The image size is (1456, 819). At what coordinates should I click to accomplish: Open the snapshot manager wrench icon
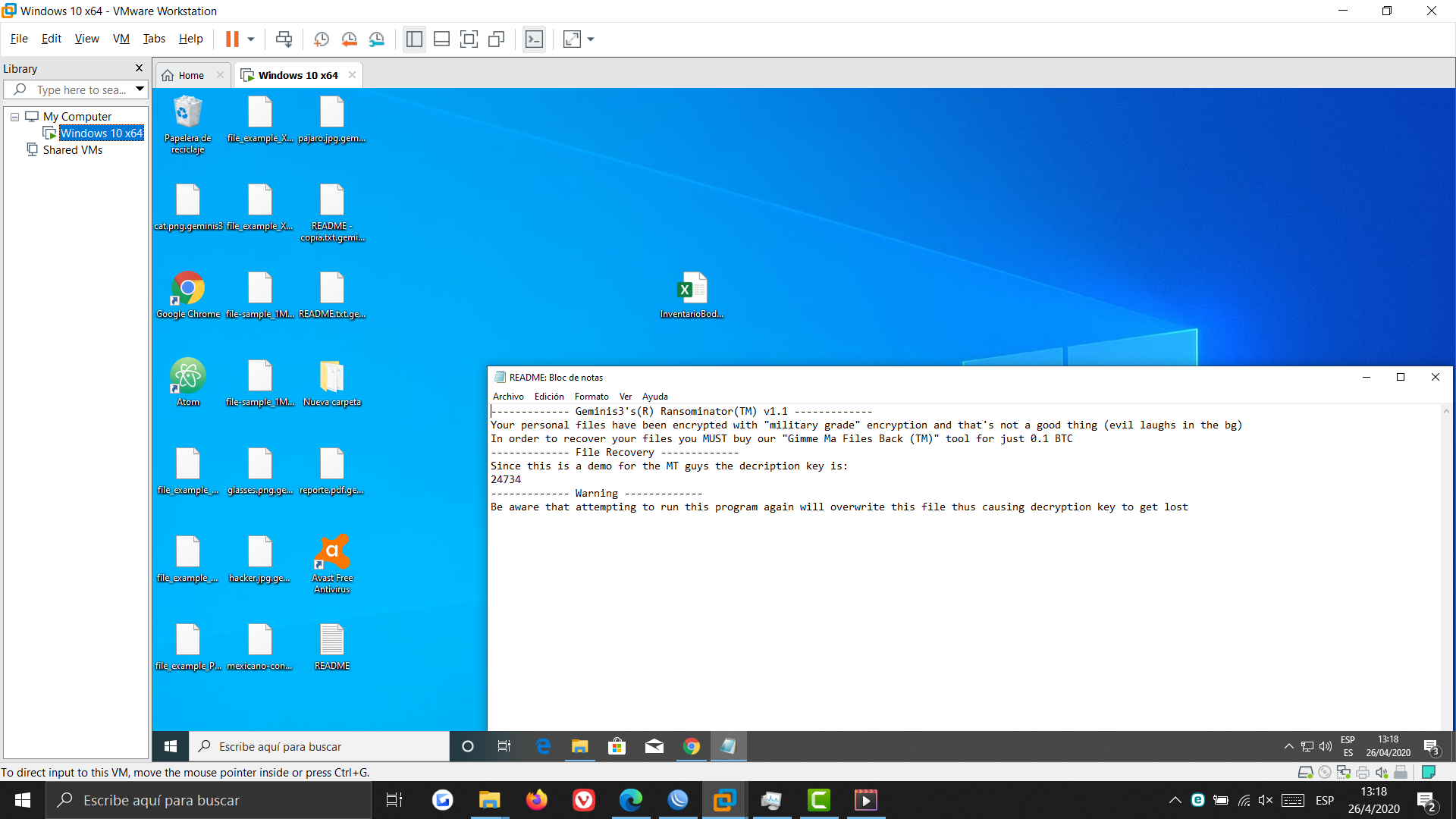(x=377, y=39)
